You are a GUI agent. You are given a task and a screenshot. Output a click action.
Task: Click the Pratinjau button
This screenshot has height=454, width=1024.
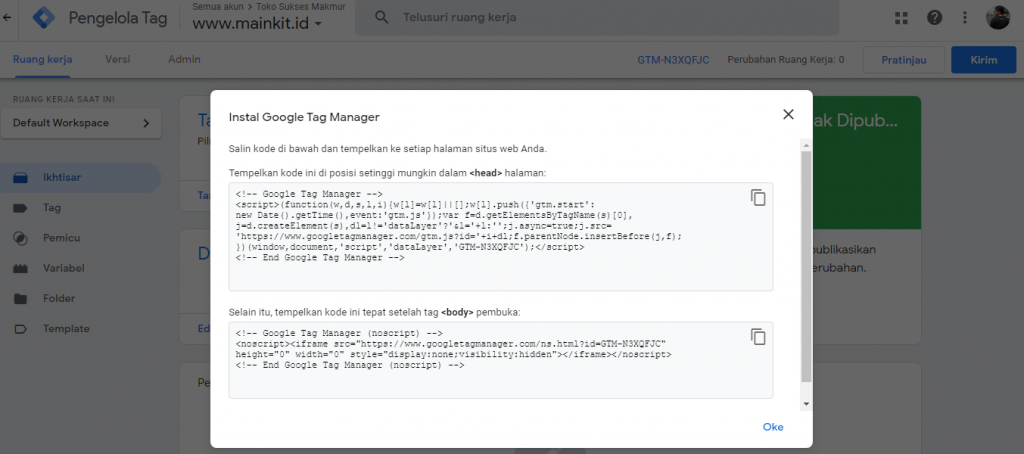click(904, 60)
